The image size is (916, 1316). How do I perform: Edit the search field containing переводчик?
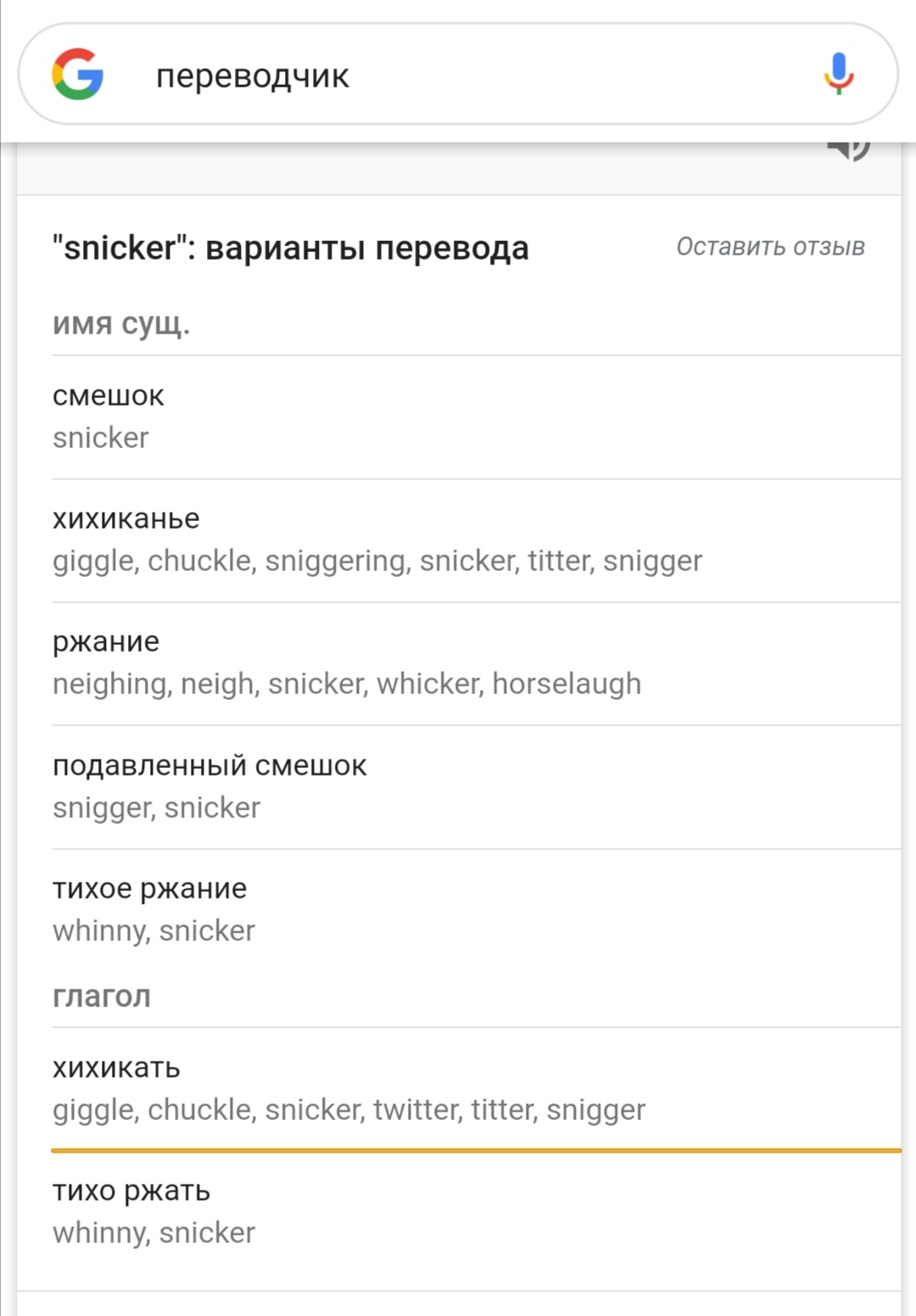[458, 75]
